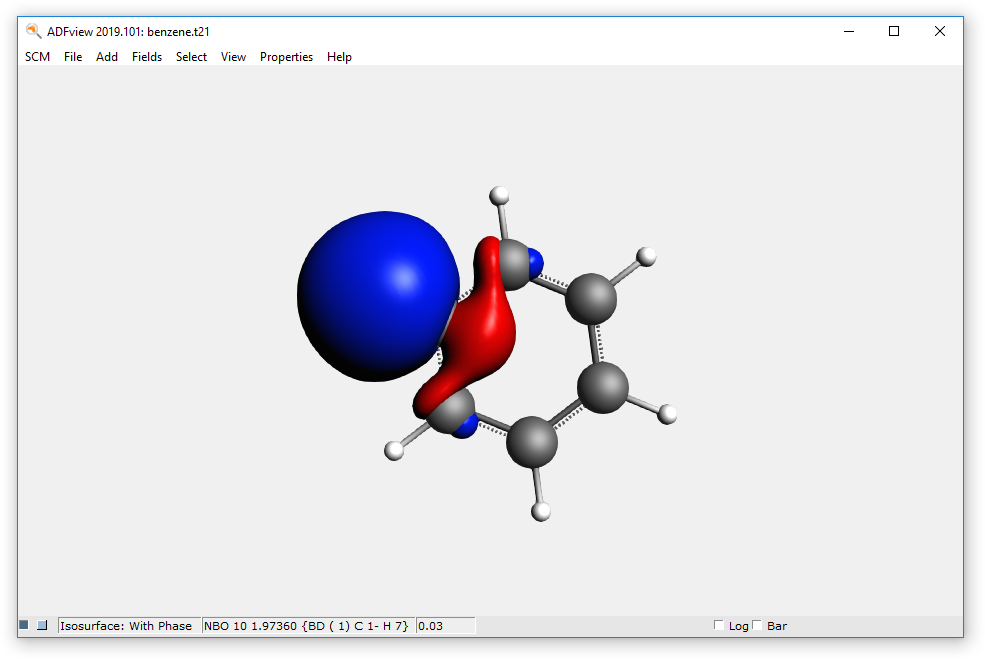This screenshot has width=985, height=660.
Task: Open the Fields menu
Action: [x=147, y=57]
